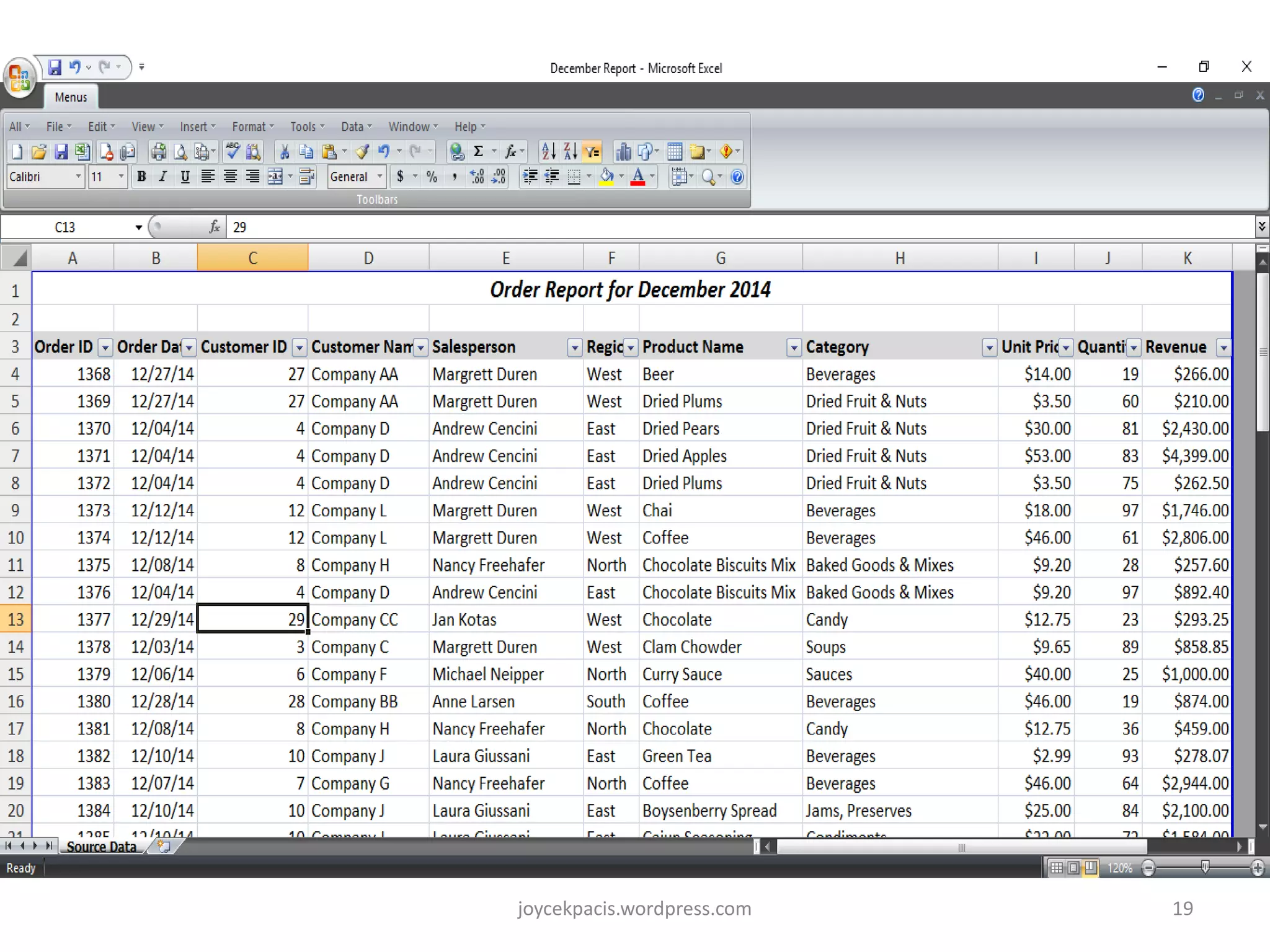Insert a chart using the chart icon

[623, 151]
